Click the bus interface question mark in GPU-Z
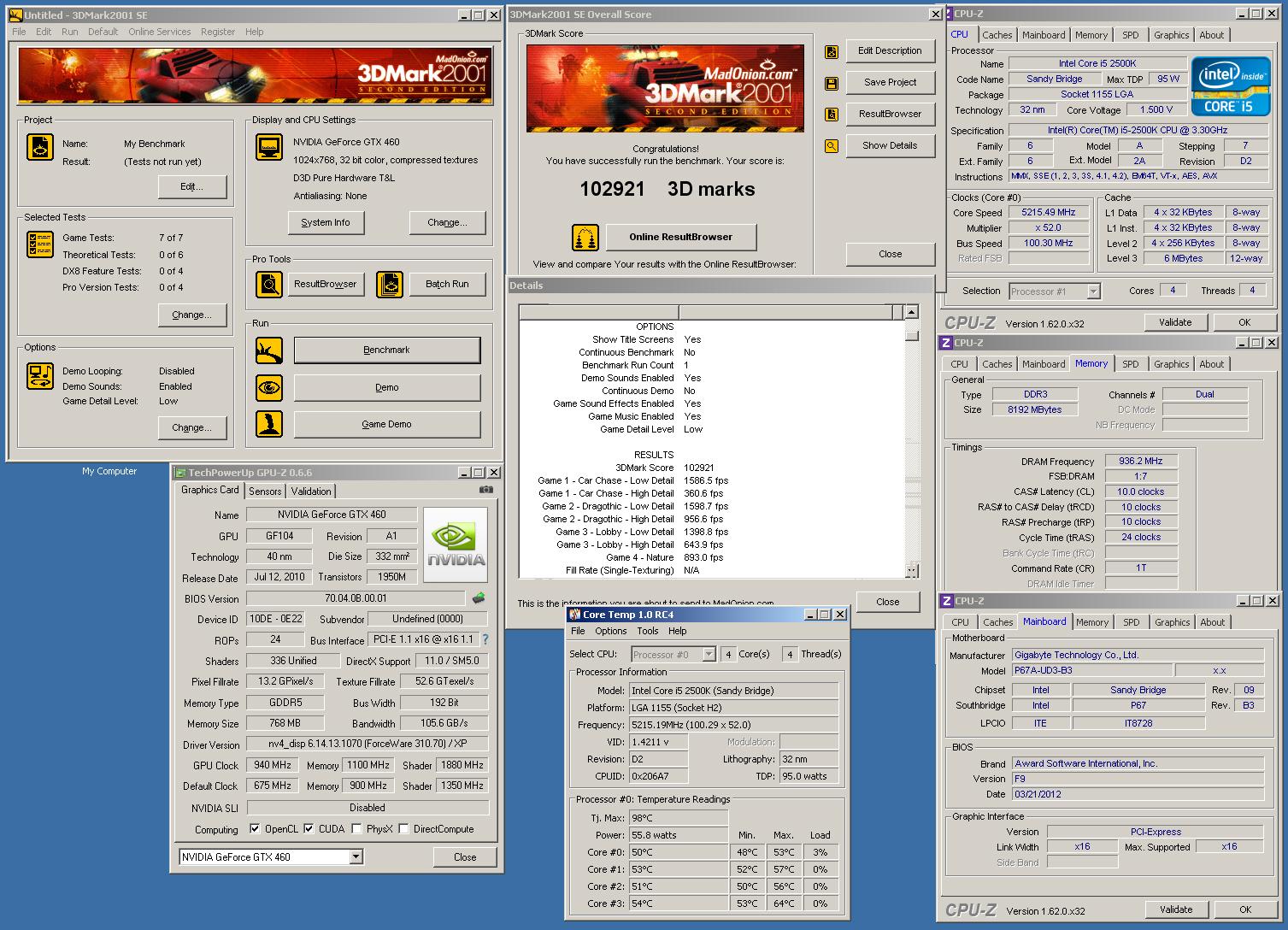The width and height of the screenshot is (1288, 930). click(x=485, y=639)
